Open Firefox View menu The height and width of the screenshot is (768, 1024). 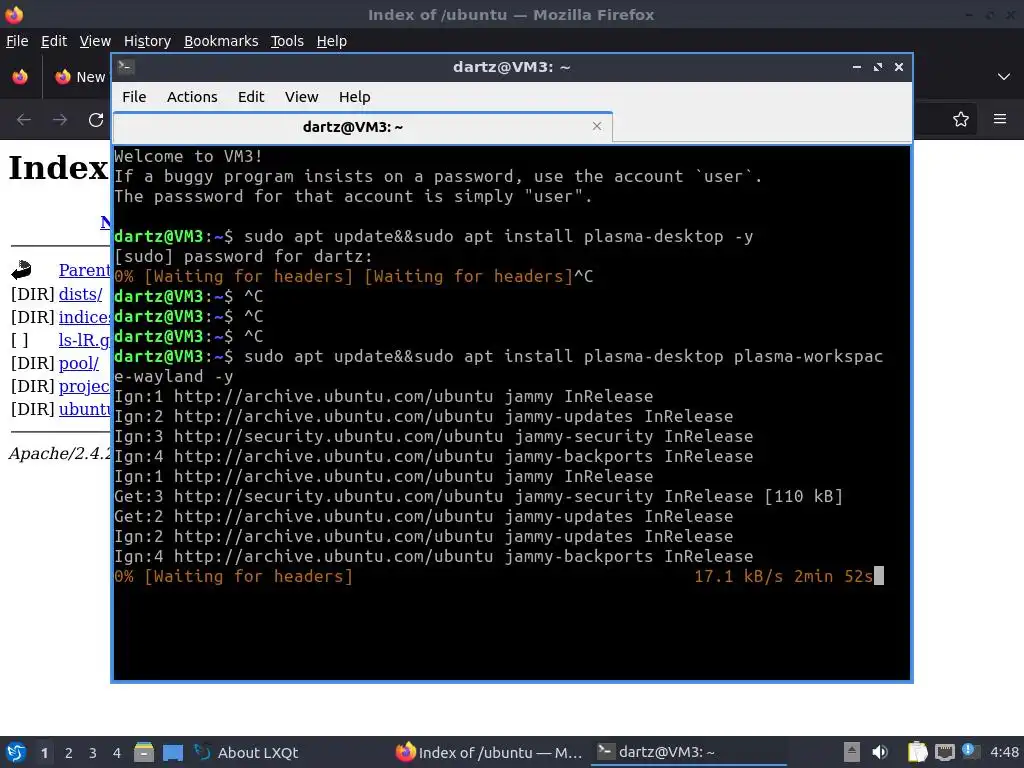click(x=95, y=41)
